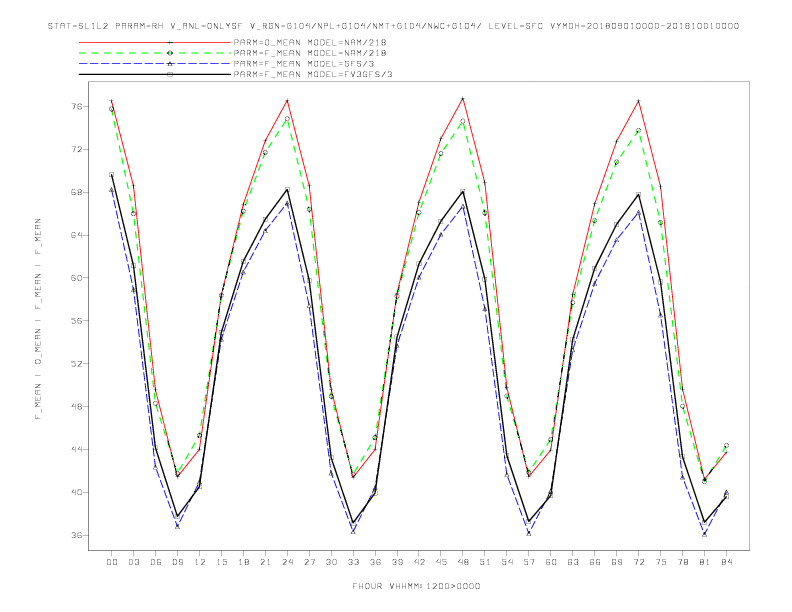
Task: Select legend label PARM=F_MEAN MODEL=FV3GFS/3
Action: [x=313, y=74]
